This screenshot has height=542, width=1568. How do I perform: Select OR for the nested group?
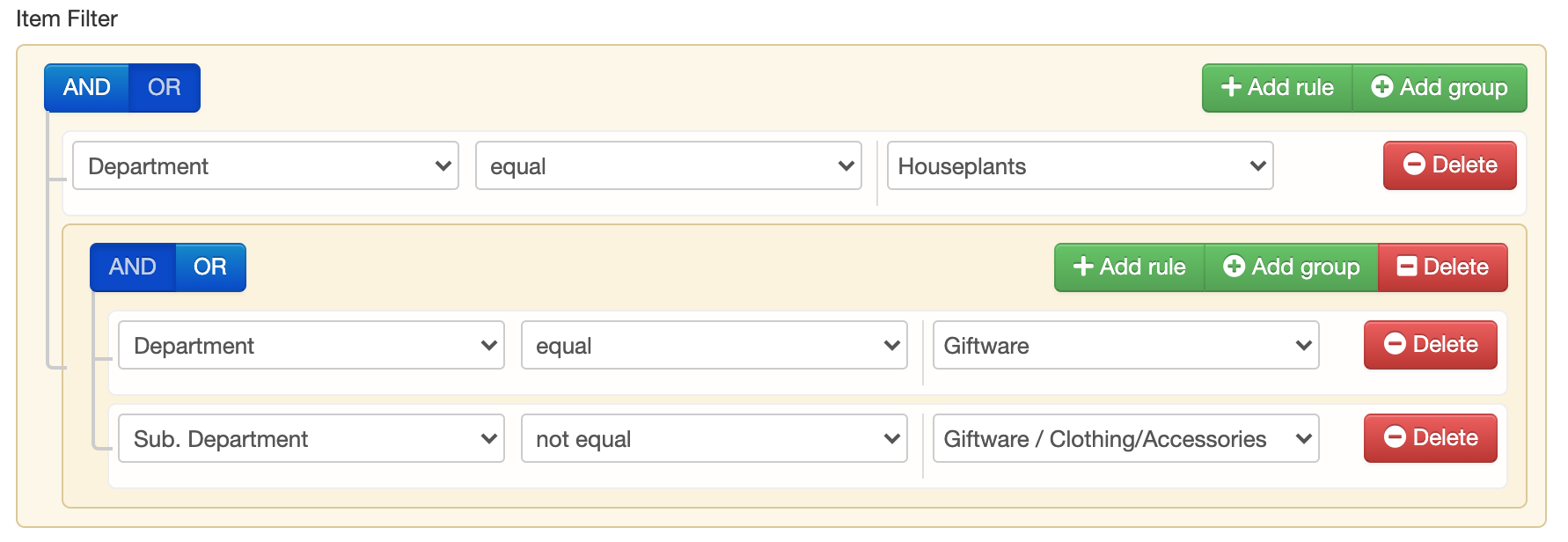pos(210,267)
